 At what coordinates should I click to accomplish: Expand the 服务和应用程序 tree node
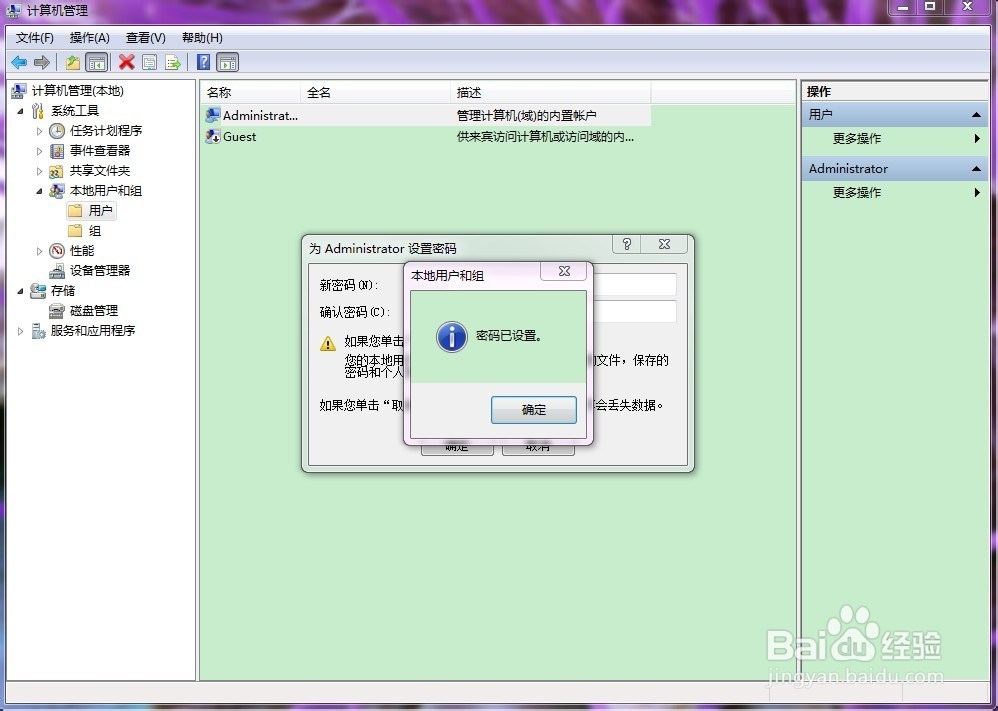(20, 331)
